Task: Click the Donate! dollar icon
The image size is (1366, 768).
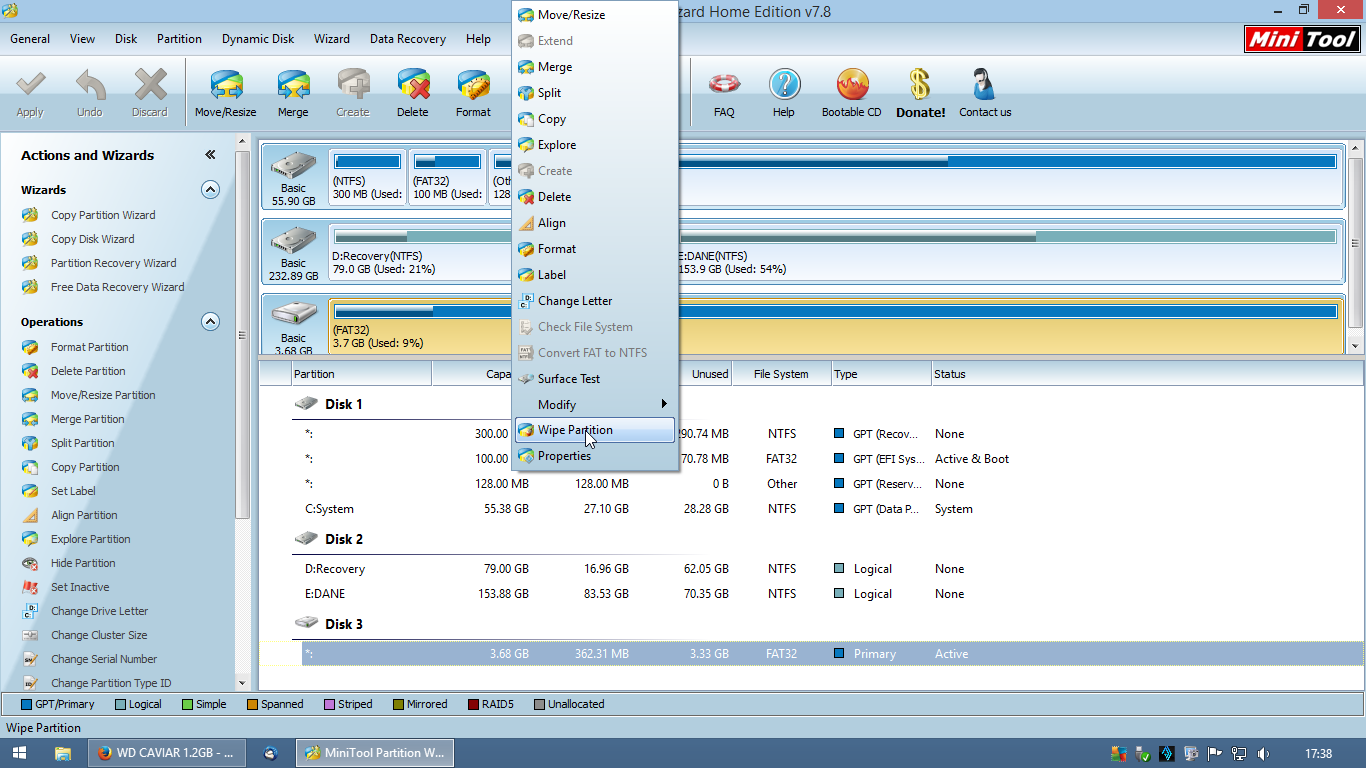Action: point(921,93)
